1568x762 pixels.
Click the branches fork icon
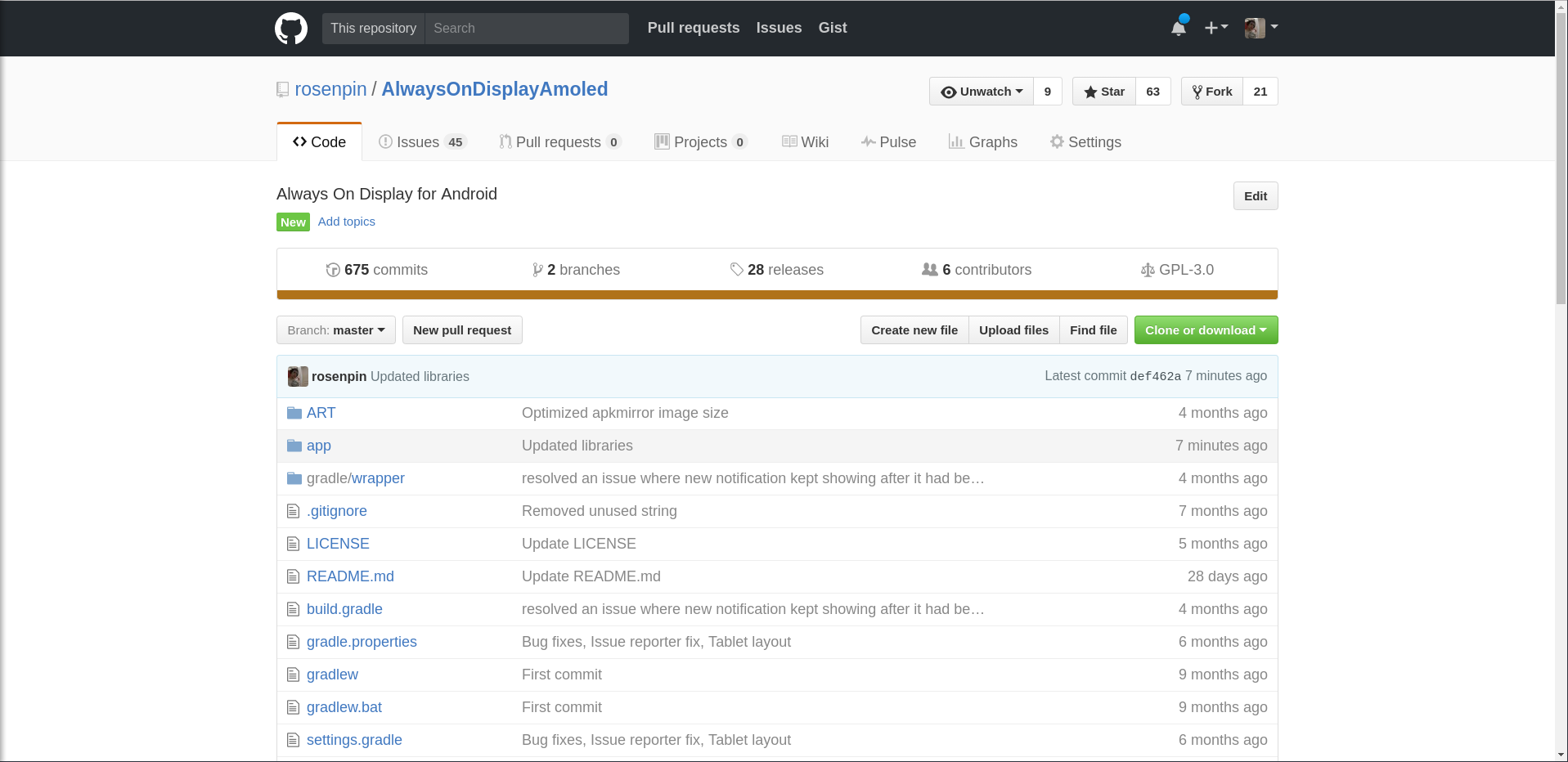pyautogui.click(x=537, y=270)
